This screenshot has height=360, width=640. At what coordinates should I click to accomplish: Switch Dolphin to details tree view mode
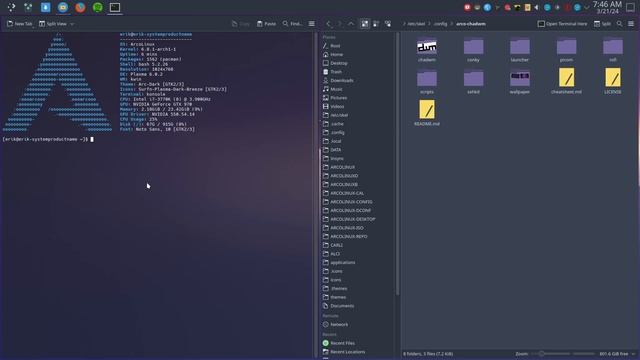(387, 24)
